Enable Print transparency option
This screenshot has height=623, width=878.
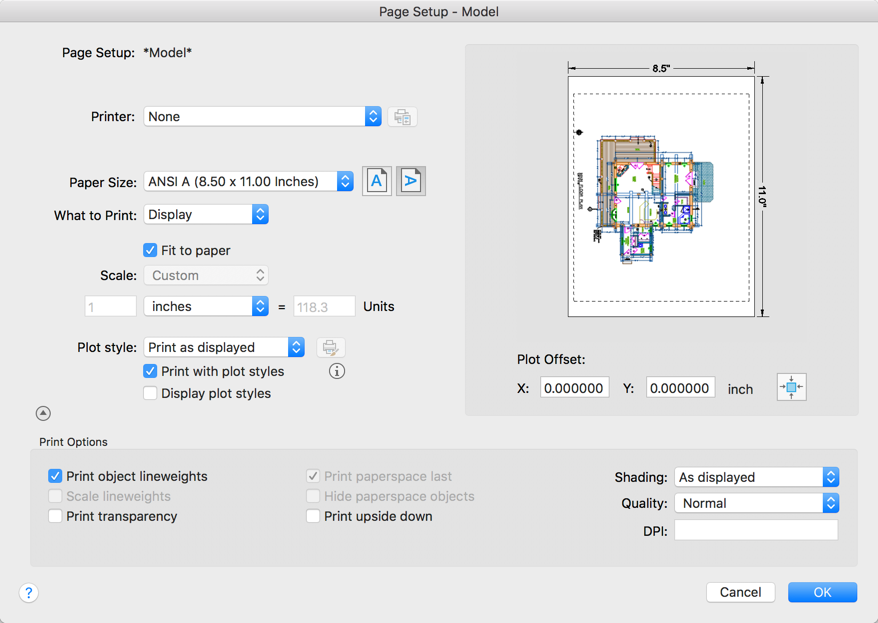tap(55, 516)
